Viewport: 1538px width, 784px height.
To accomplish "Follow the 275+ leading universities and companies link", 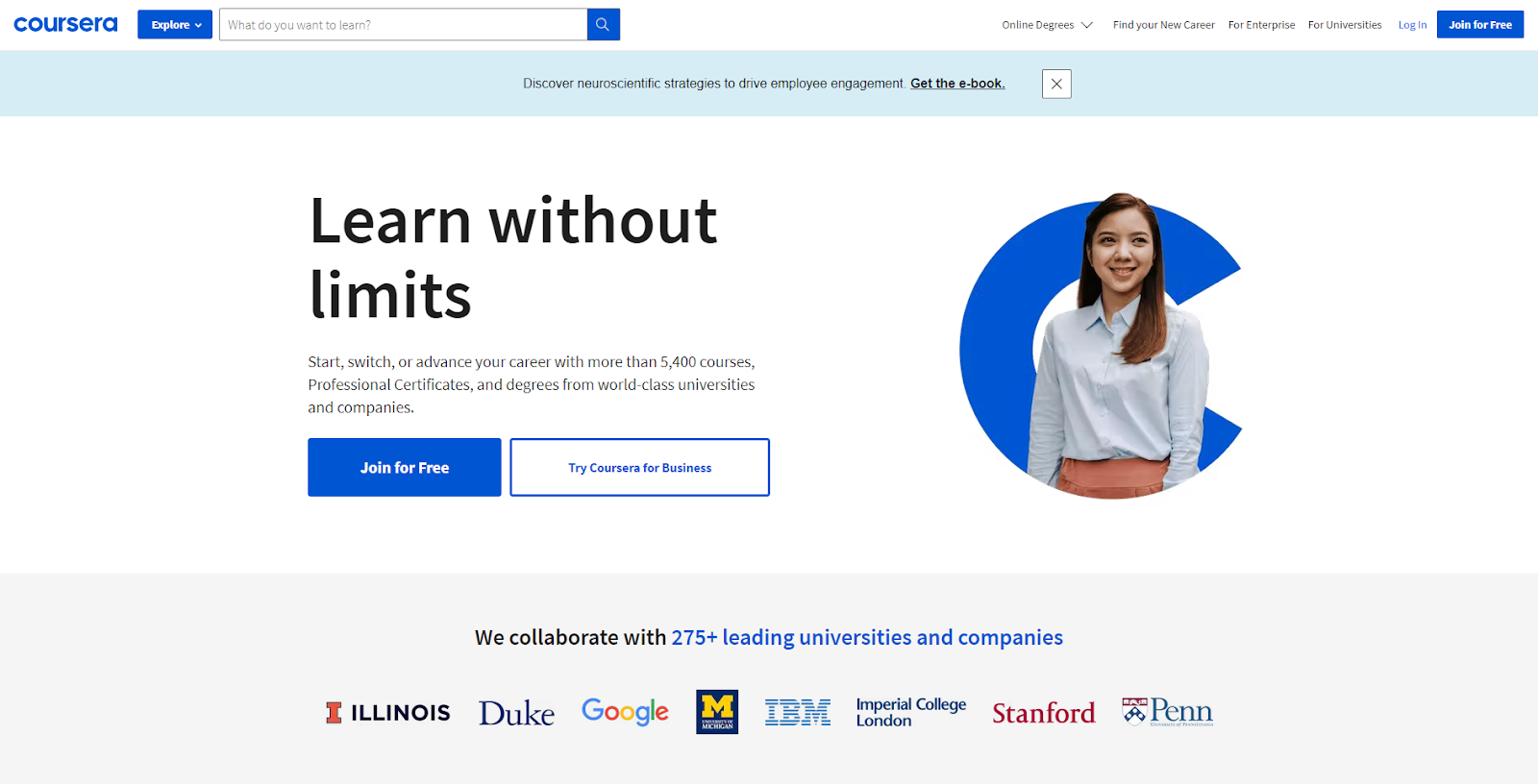I will (x=867, y=637).
